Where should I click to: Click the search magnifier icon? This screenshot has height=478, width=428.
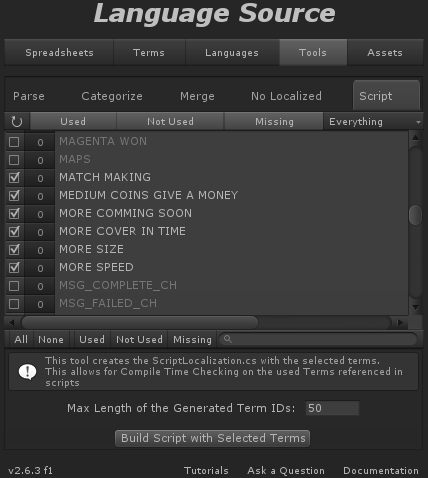coord(228,339)
